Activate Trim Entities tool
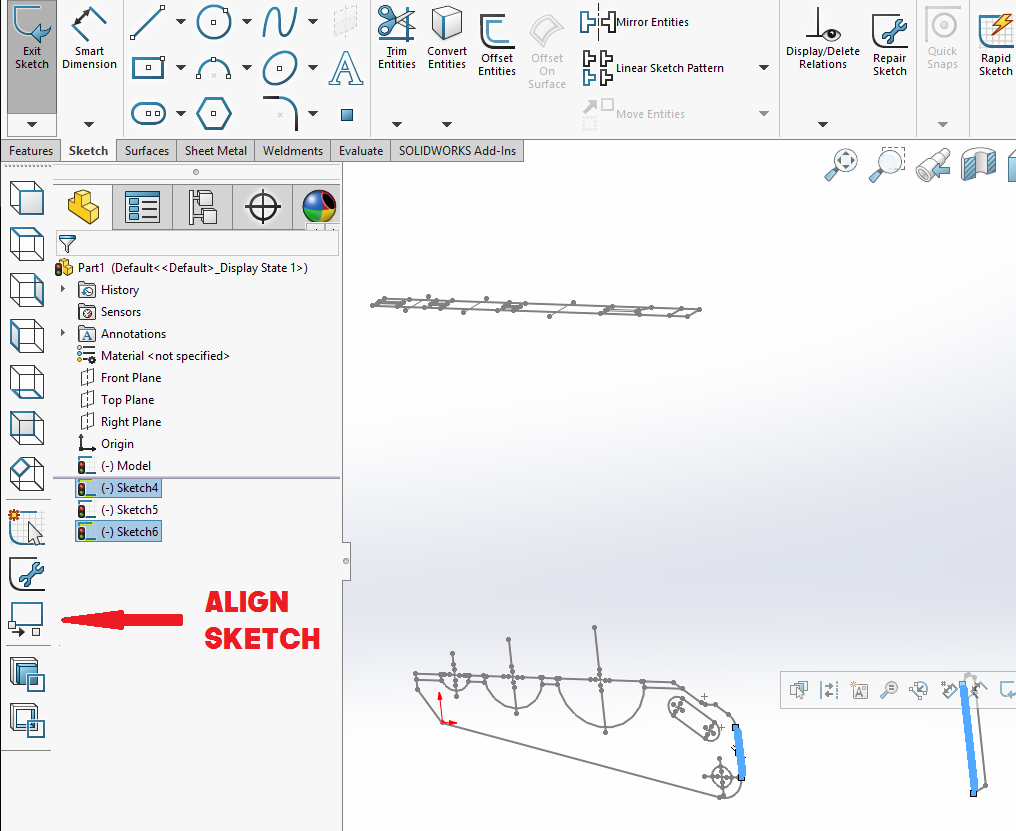Viewport: 1016px width, 831px height. [x=397, y=38]
